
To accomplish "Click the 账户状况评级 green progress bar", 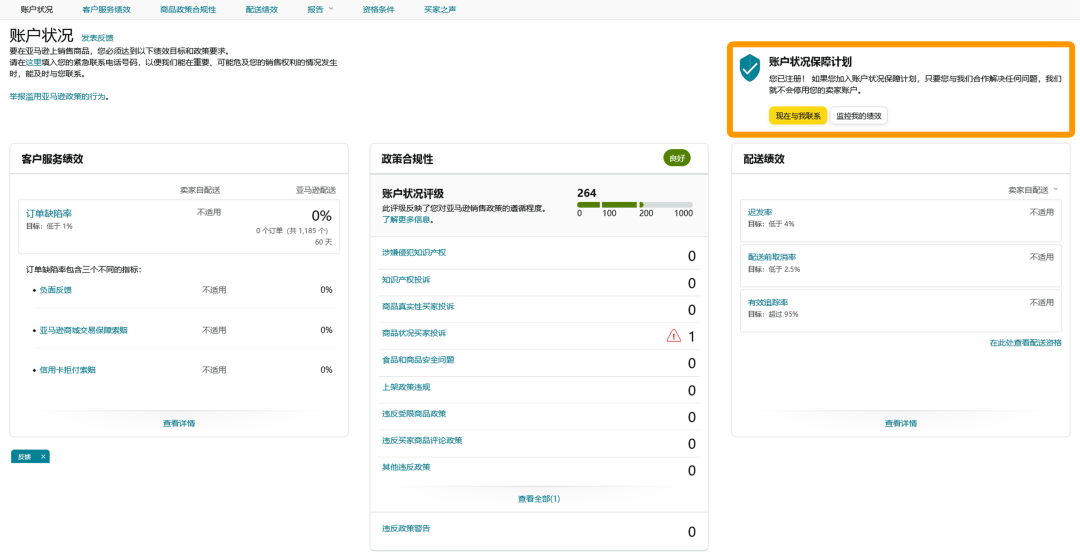I will (634, 205).
